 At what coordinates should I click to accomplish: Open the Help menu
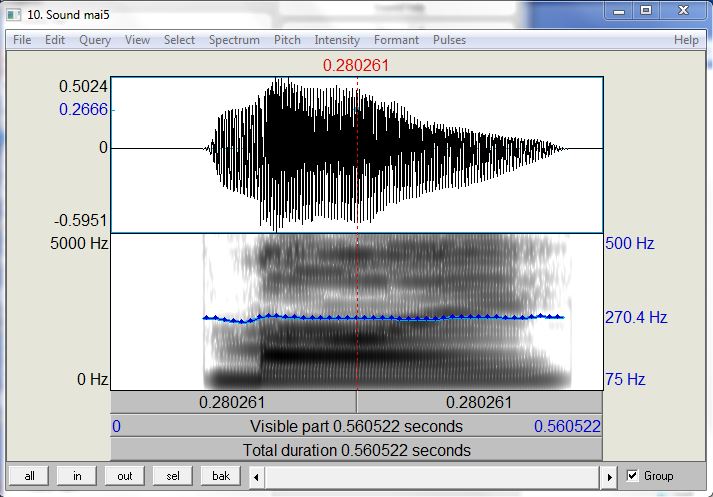click(x=686, y=40)
